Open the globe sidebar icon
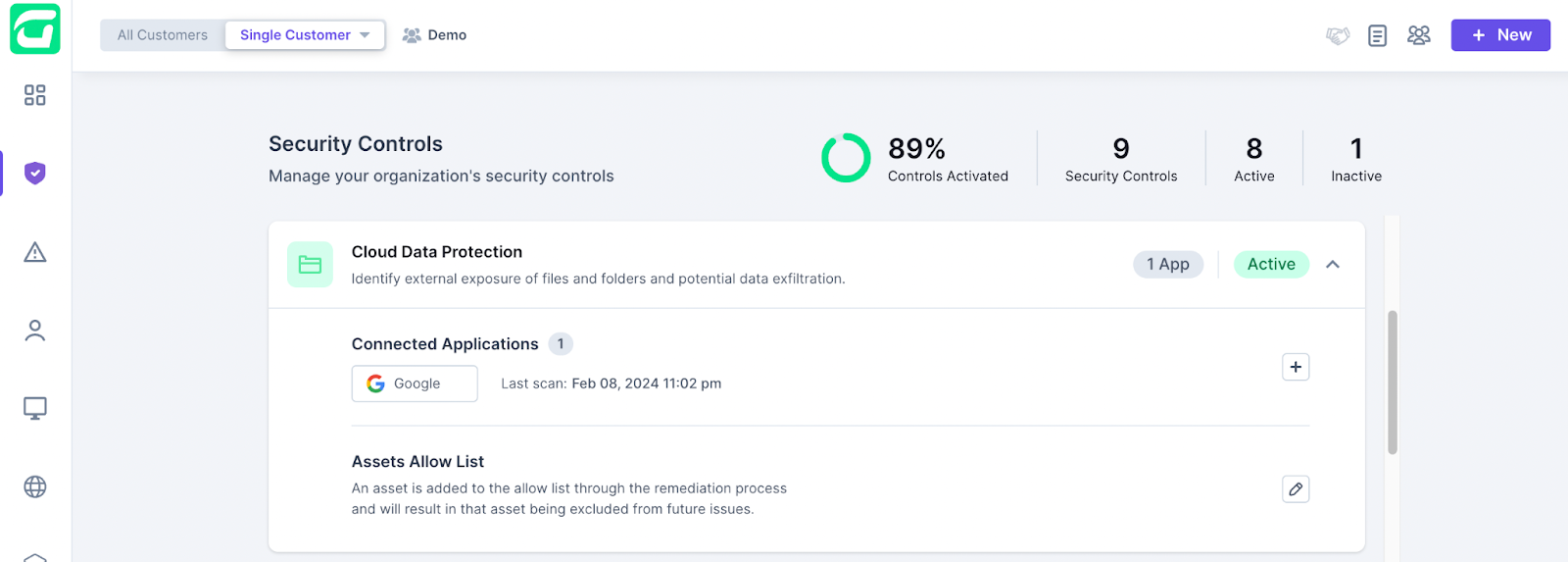The width and height of the screenshot is (1568, 562). tap(35, 486)
